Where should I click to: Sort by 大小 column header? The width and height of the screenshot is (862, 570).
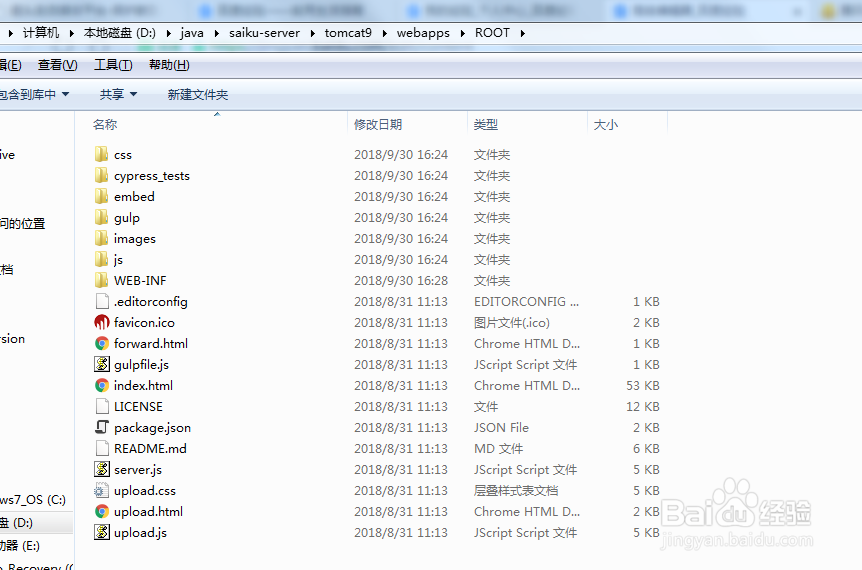pyautogui.click(x=606, y=125)
